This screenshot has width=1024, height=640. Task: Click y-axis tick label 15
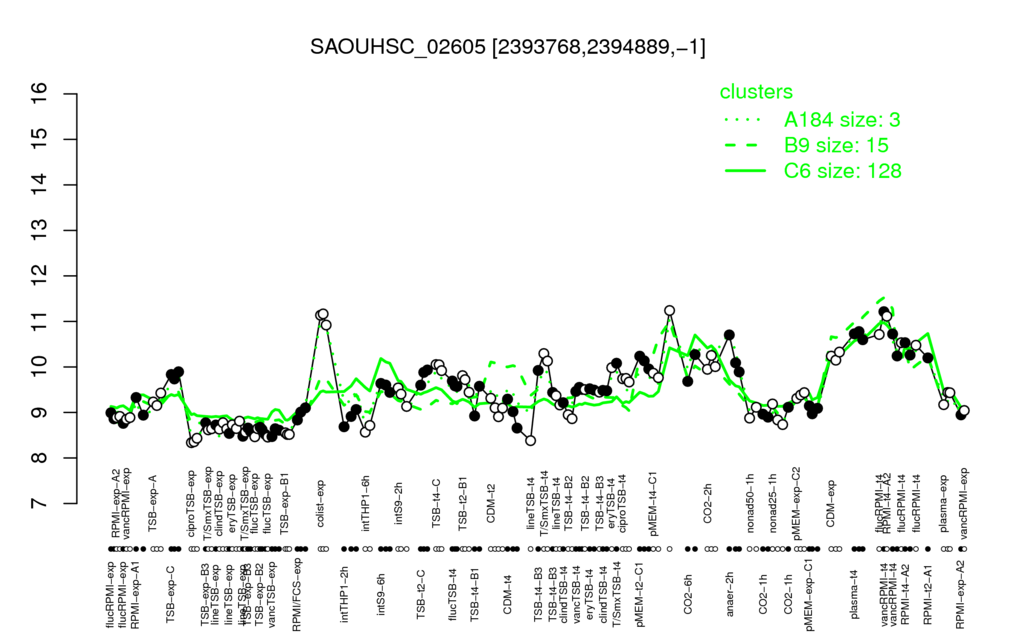39,139
